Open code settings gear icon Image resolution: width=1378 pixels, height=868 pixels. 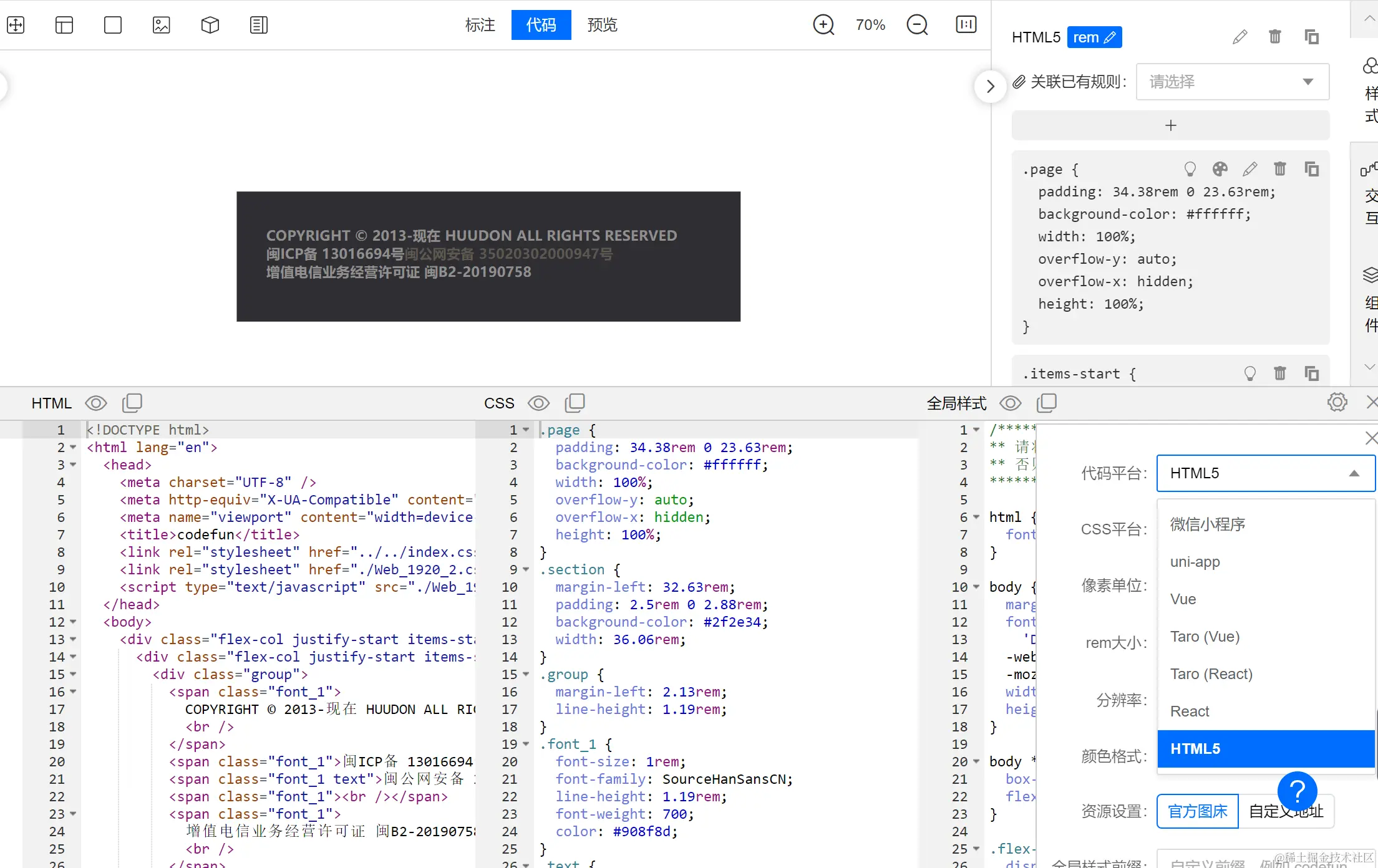tap(1337, 402)
